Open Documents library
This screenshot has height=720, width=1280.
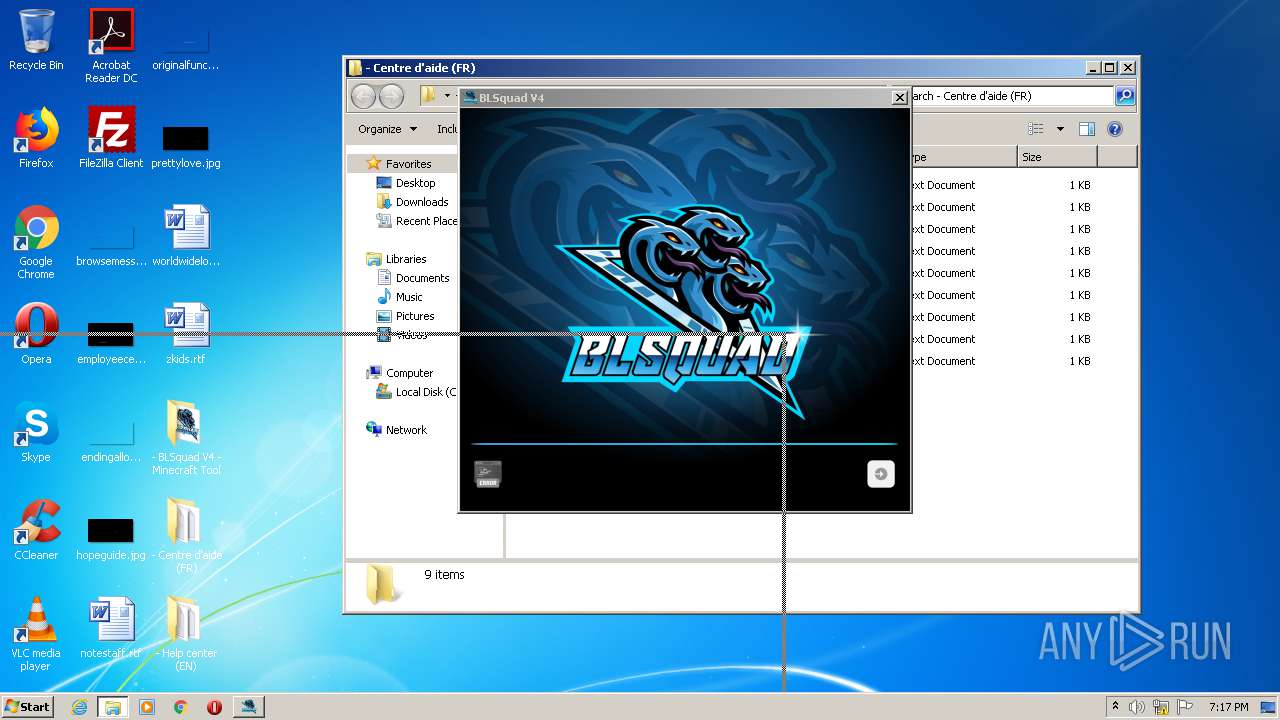pos(422,278)
